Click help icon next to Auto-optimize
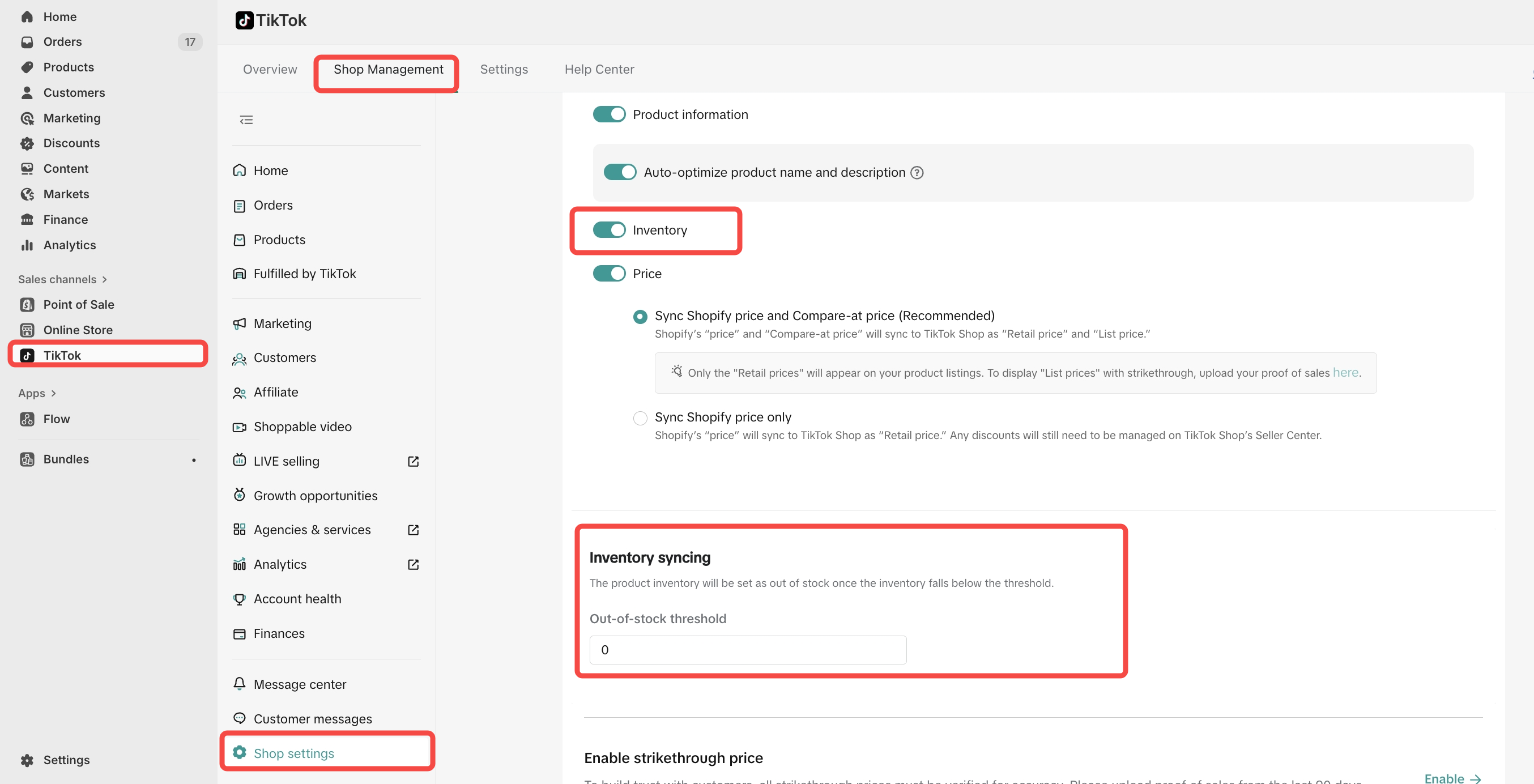 (x=917, y=173)
